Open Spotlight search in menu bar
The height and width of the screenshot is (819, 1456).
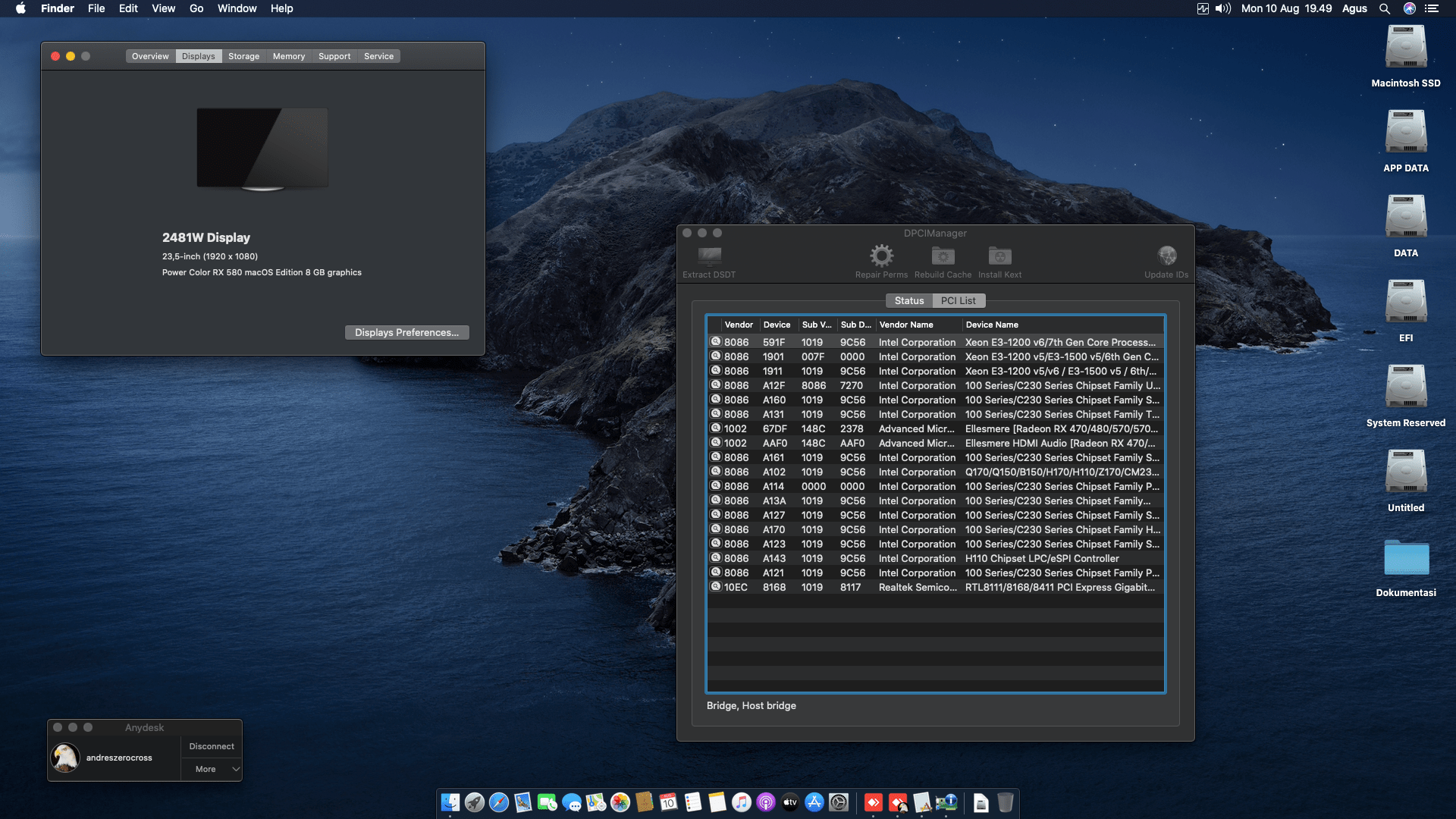[1385, 8]
